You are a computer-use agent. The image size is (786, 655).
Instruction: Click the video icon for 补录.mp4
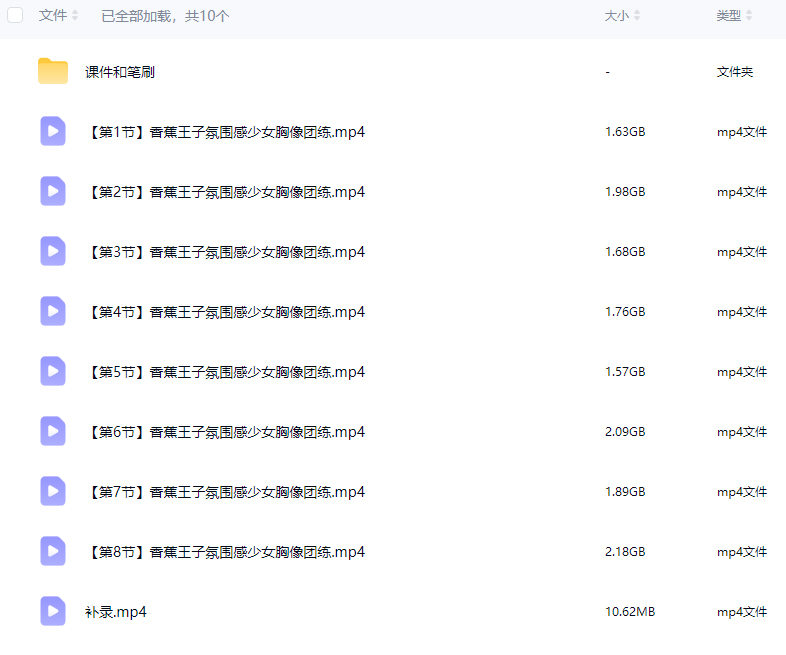[x=53, y=611]
